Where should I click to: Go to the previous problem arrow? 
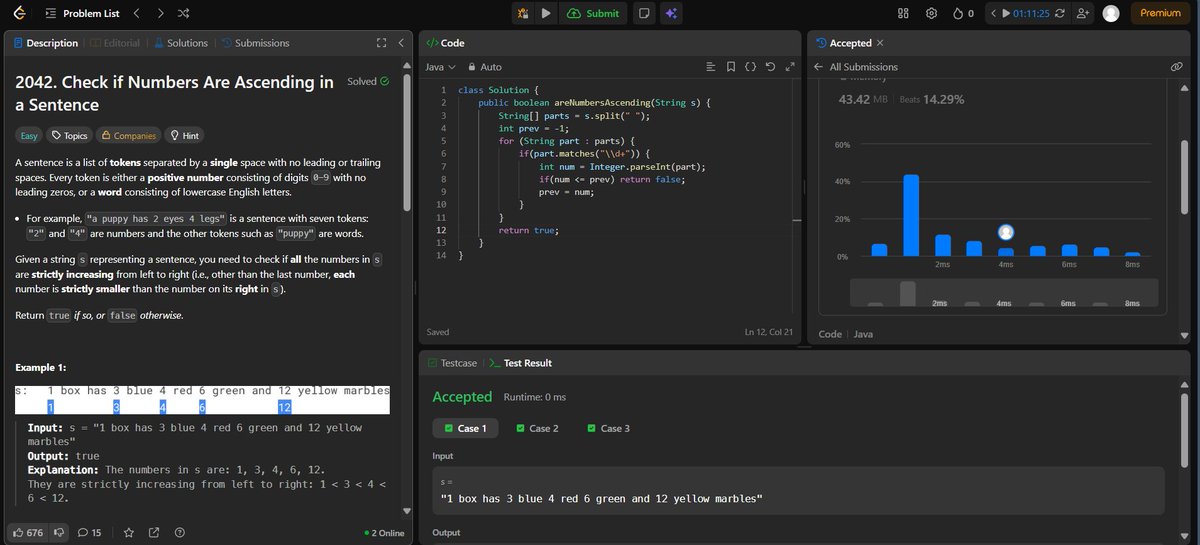click(137, 13)
